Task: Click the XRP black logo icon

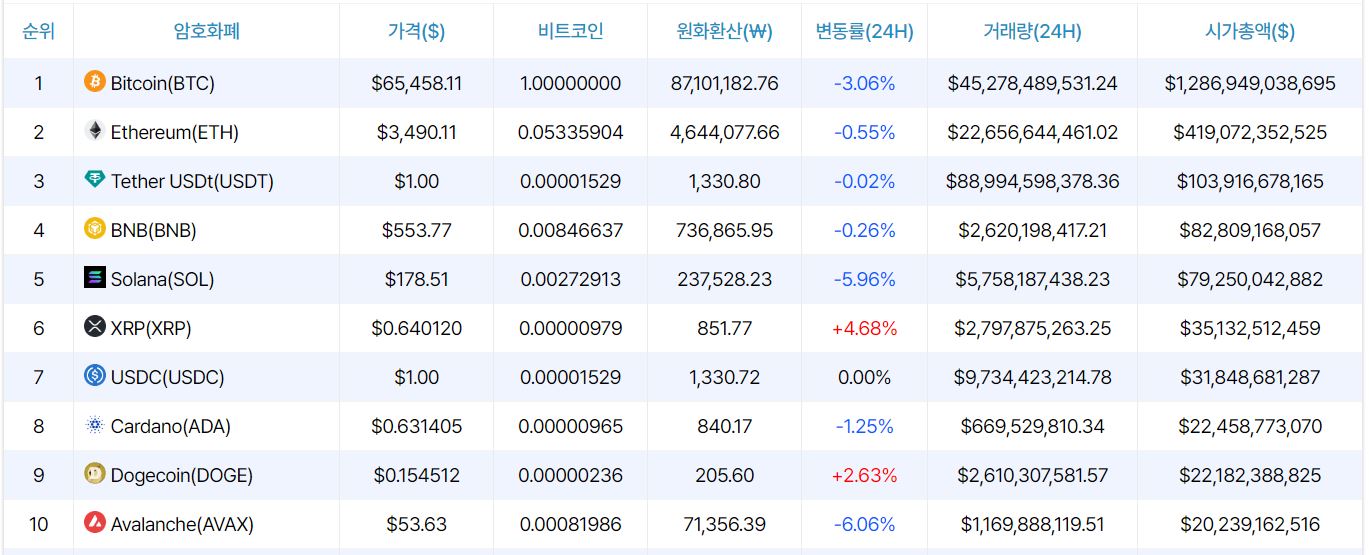Action: click(95, 327)
